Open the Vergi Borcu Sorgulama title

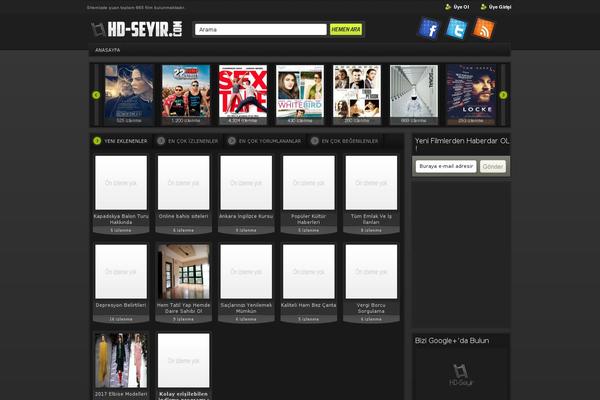(x=371, y=308)
